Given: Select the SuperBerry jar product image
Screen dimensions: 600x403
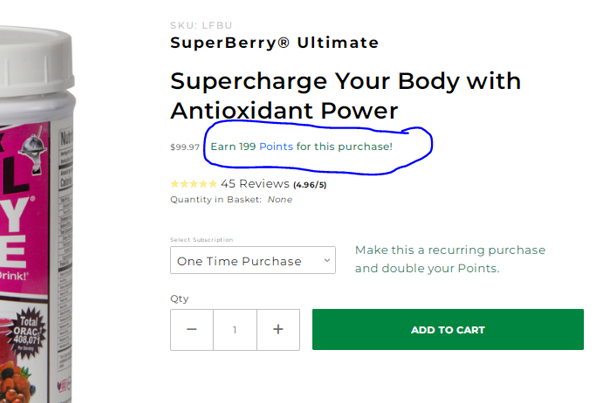Looking at the screenshot, I should (x=37, y=214).
